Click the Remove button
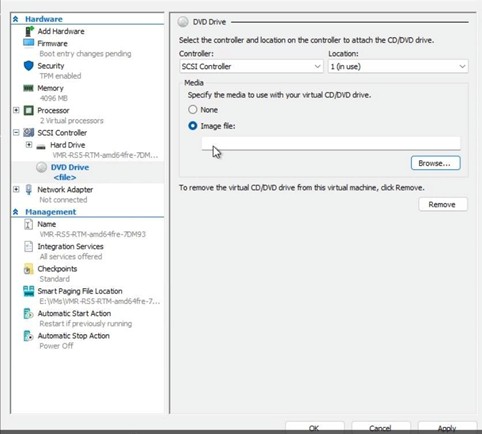Image resolution: width=482 pixels, height=434 pixels. point(442,204)
